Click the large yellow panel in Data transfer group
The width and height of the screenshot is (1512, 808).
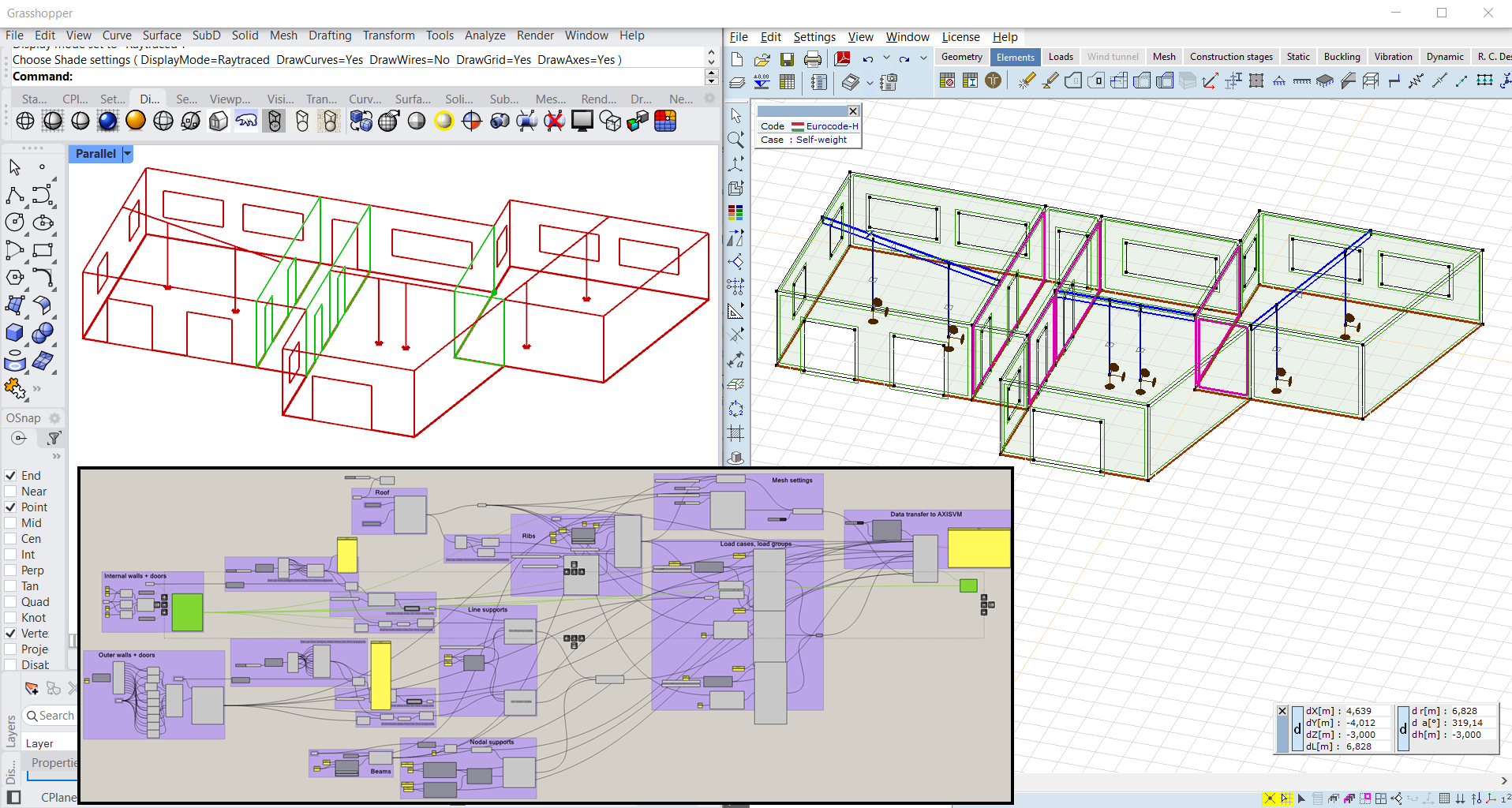(979, 548)
